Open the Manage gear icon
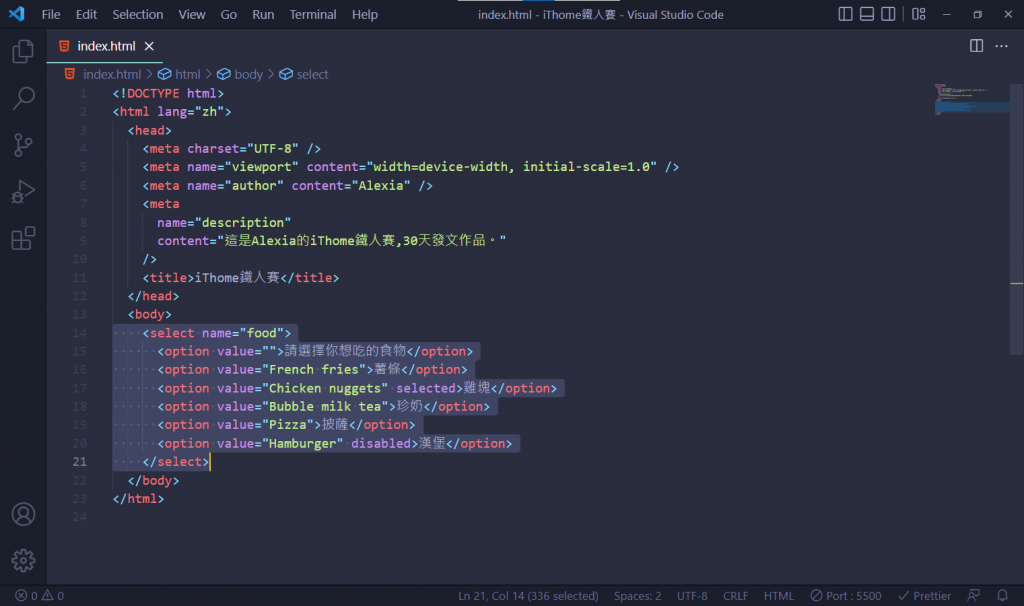Image resolution: width=1024 pixels, height=606 pixels. click(x=23, y=560)
